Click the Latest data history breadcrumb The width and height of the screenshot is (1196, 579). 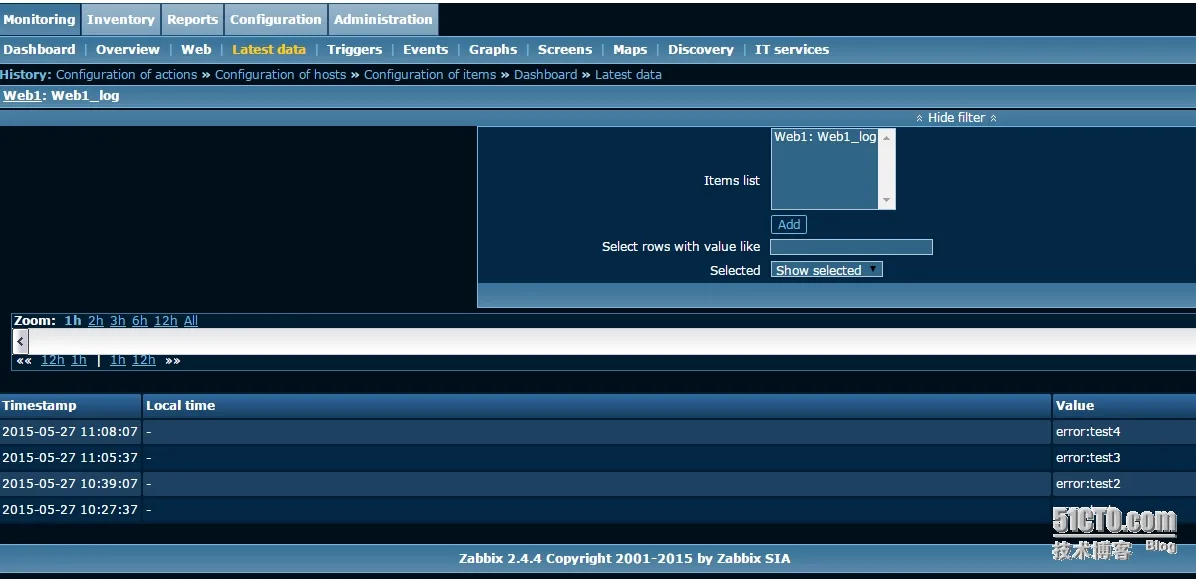(x=628, y=75)
